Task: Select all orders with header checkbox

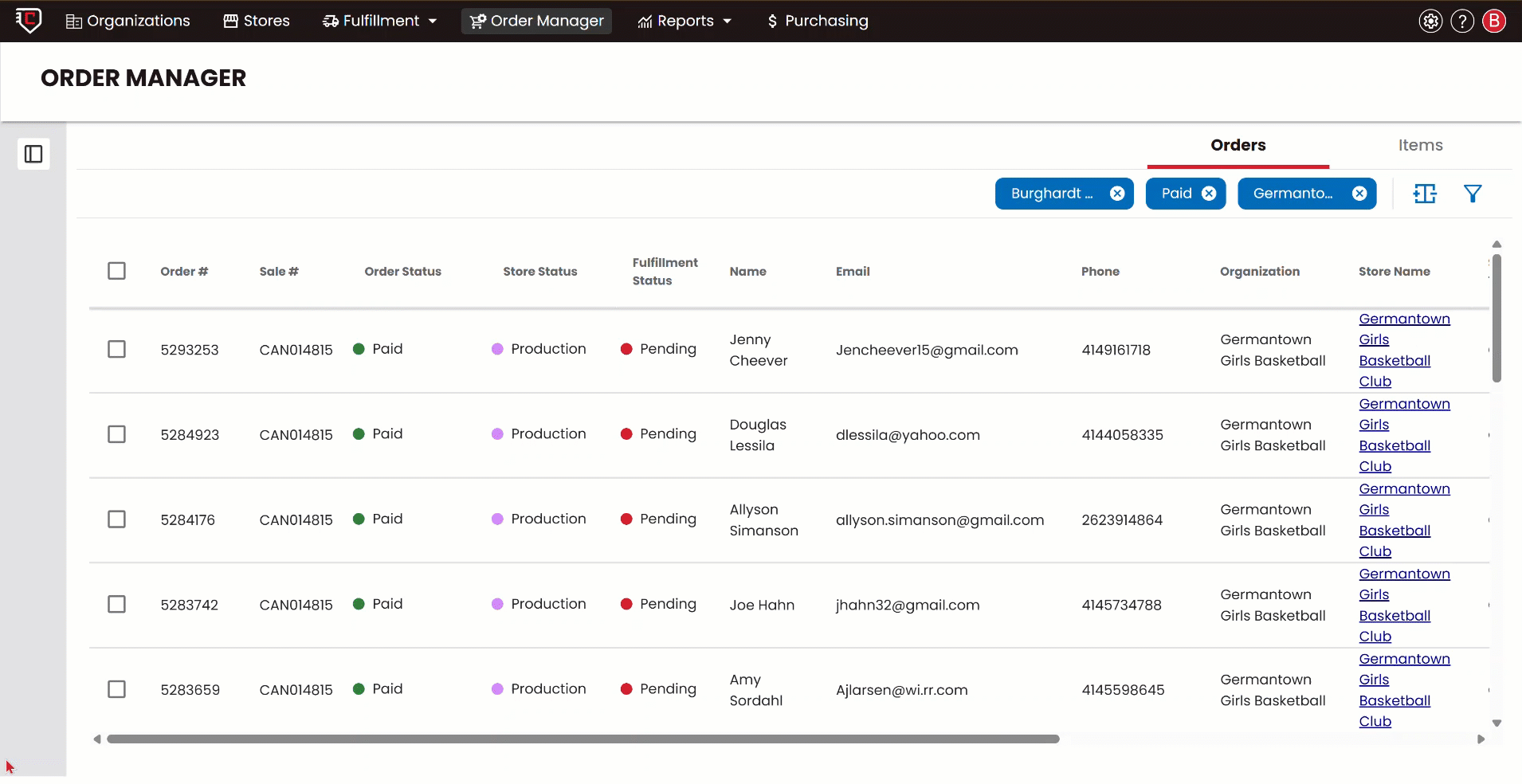Action: point(116,271)
